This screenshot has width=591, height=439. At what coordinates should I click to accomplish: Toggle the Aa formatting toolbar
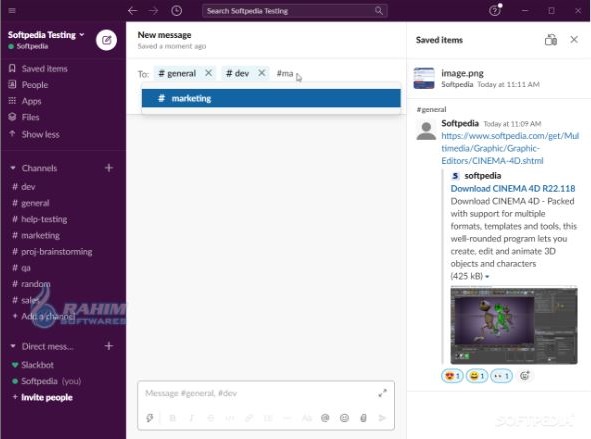306,418
